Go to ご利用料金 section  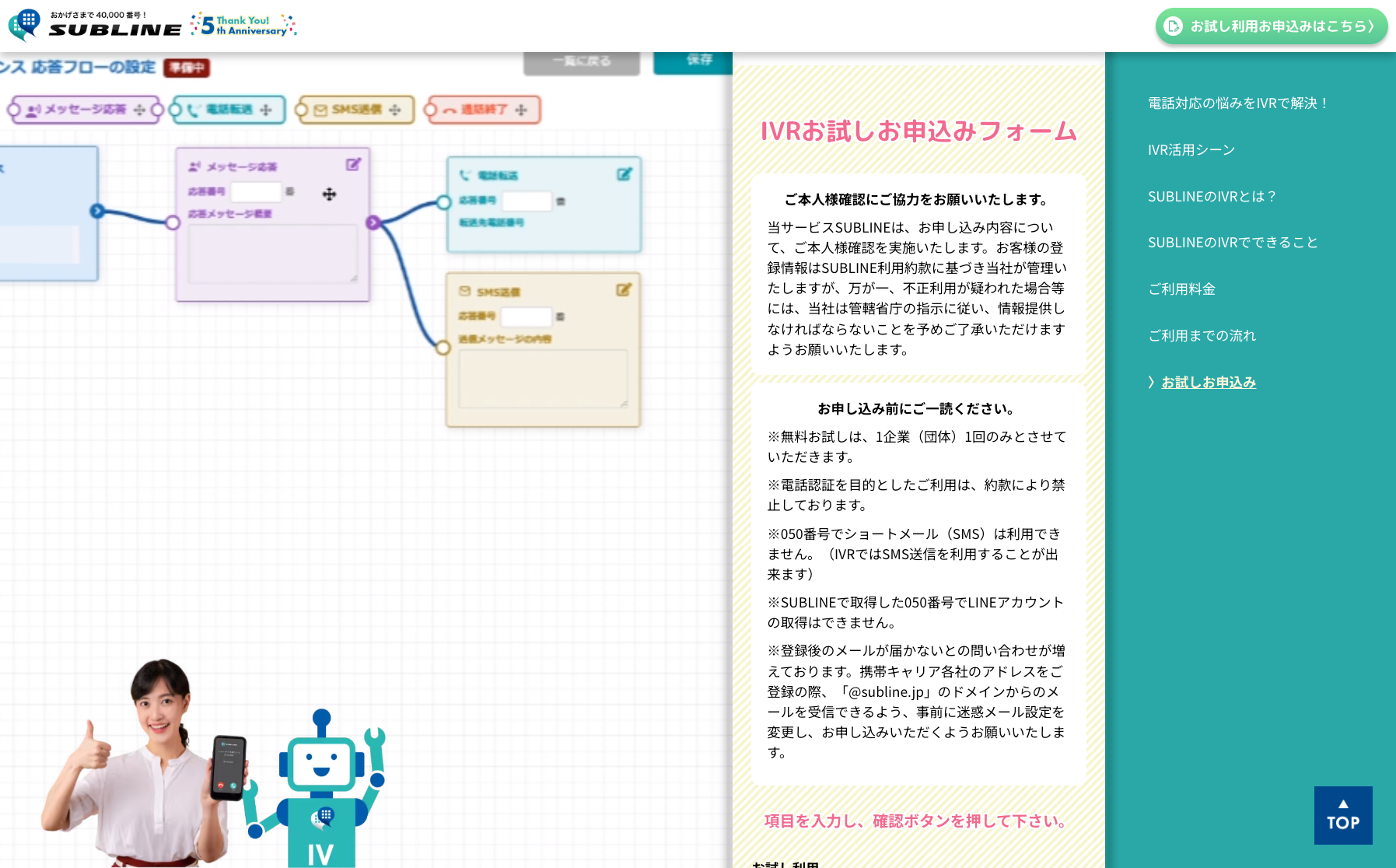1182,289
